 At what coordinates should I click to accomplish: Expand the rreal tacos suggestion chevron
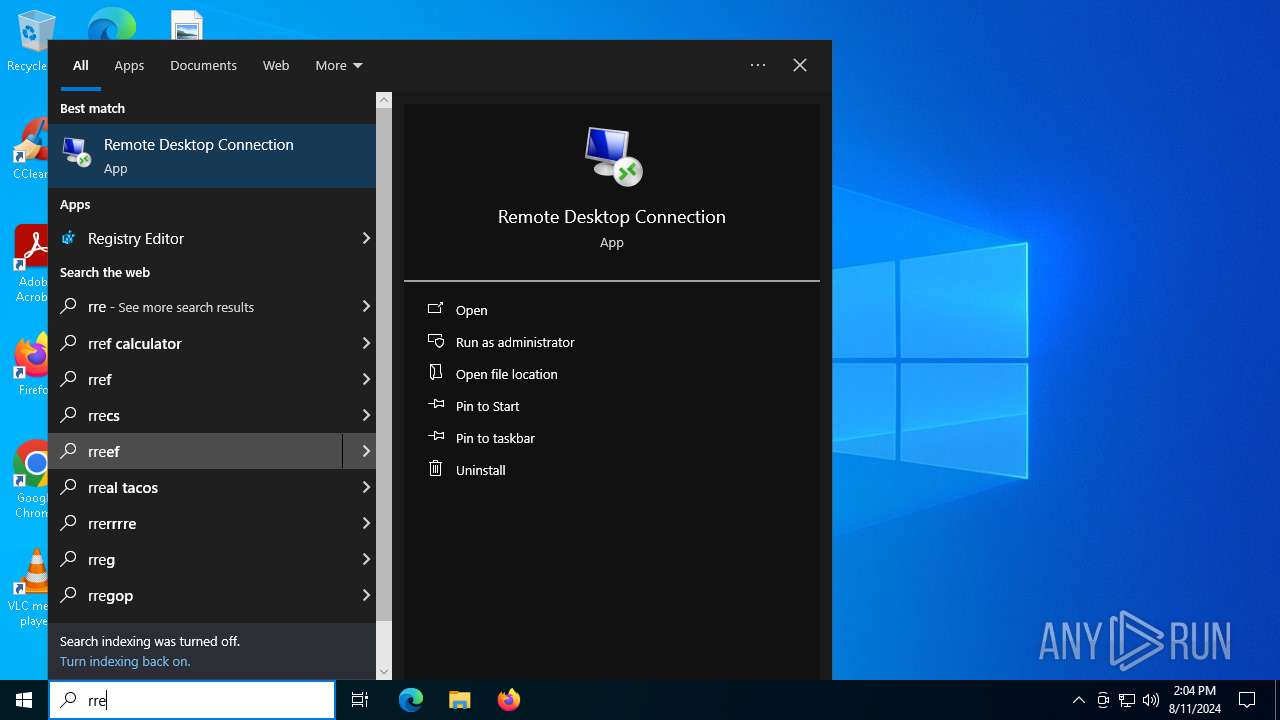click(365, 487)
